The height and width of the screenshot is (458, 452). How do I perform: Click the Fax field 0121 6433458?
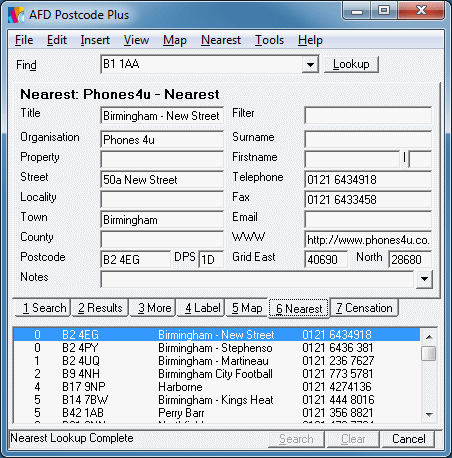[368, 200]
